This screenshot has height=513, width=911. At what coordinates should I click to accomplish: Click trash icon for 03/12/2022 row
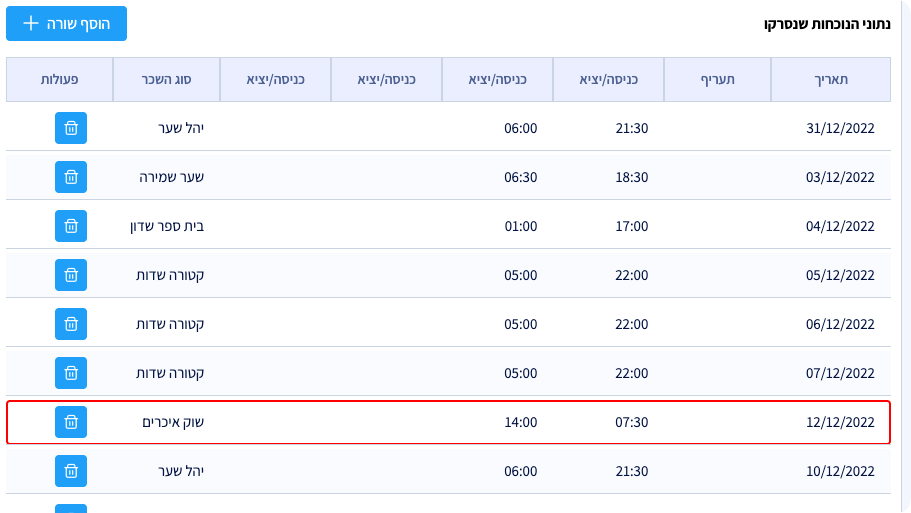pyautogui.click(x=71, y=177)
